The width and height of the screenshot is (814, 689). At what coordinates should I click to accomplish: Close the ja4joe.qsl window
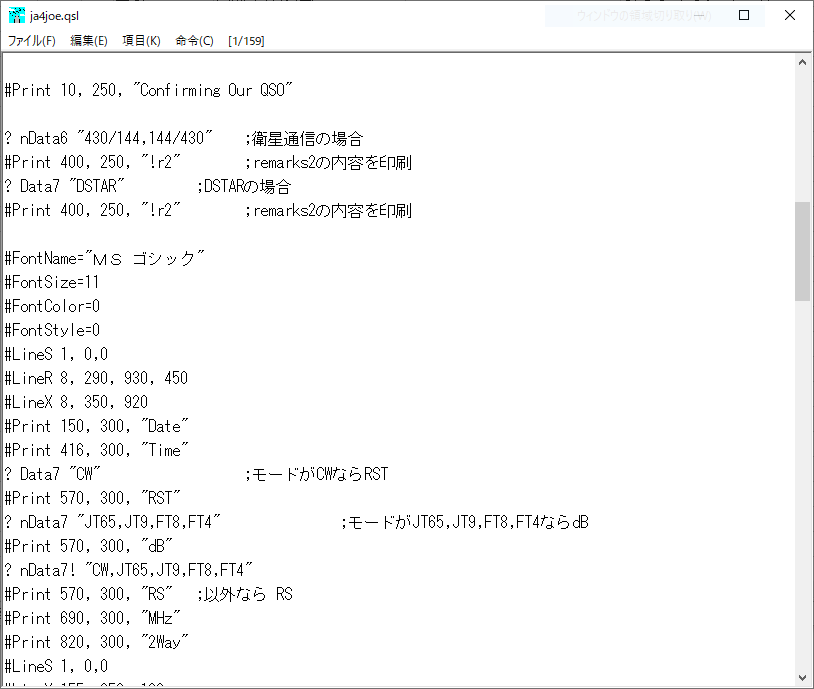coord(790,16)
